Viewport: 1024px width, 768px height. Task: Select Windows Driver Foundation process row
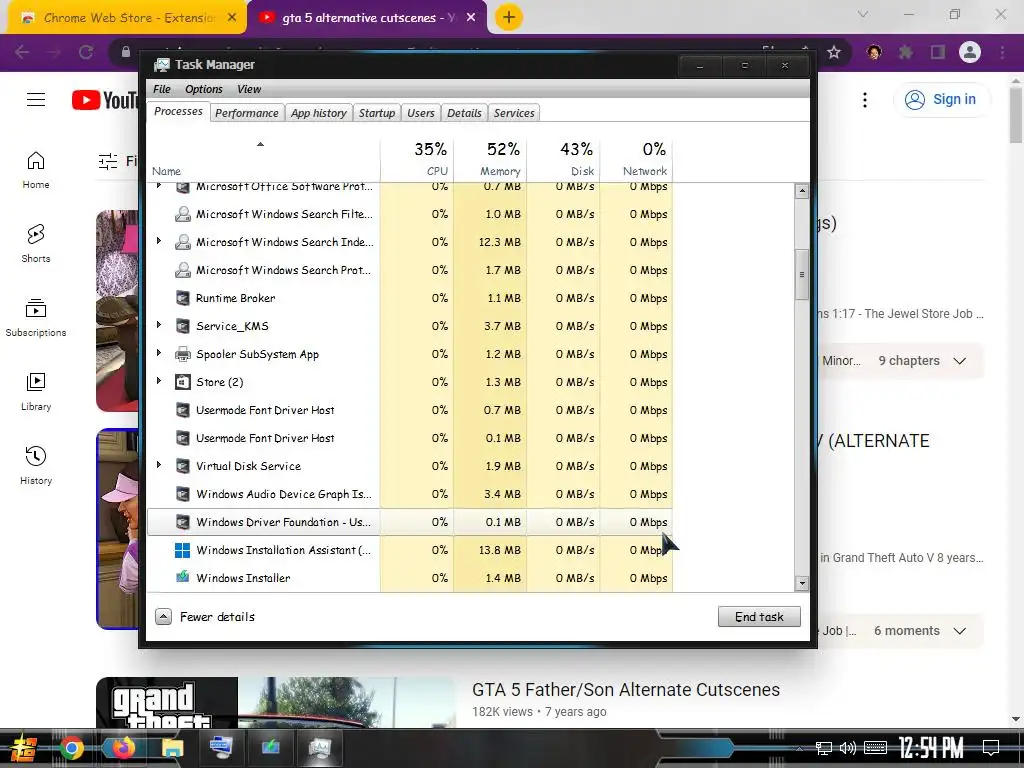(410, 522)
